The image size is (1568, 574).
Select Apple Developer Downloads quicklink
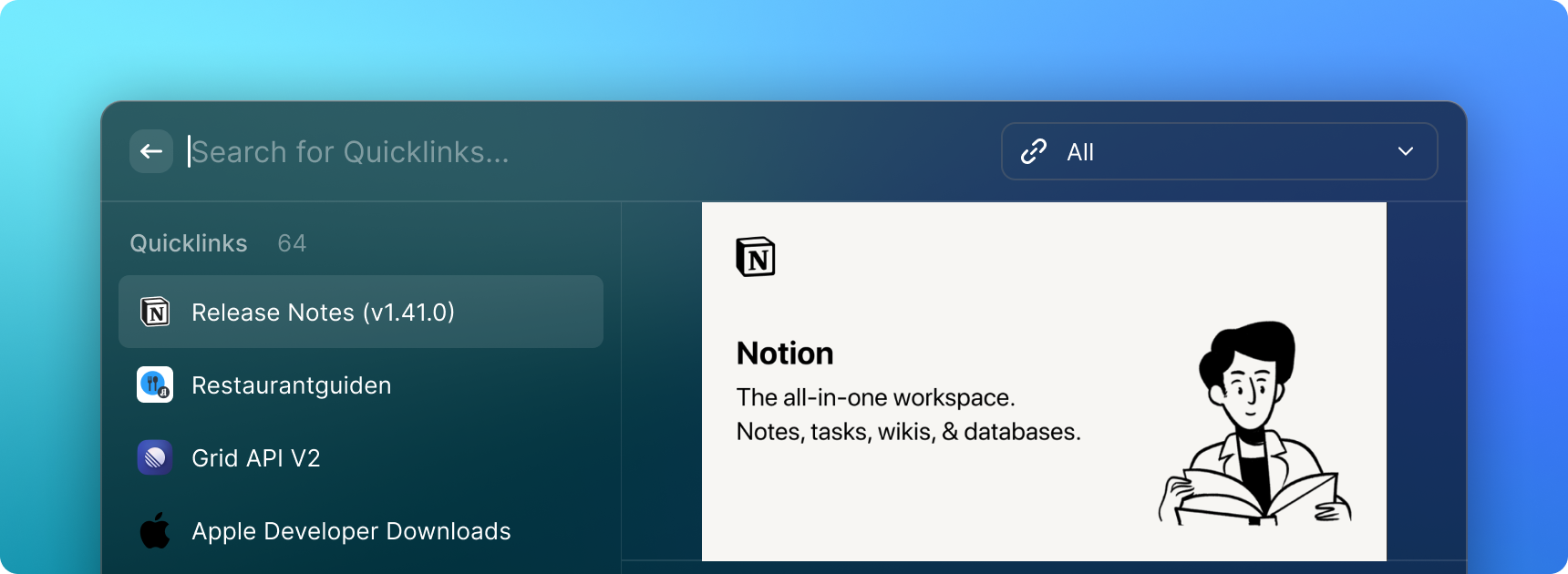point(361,530)
